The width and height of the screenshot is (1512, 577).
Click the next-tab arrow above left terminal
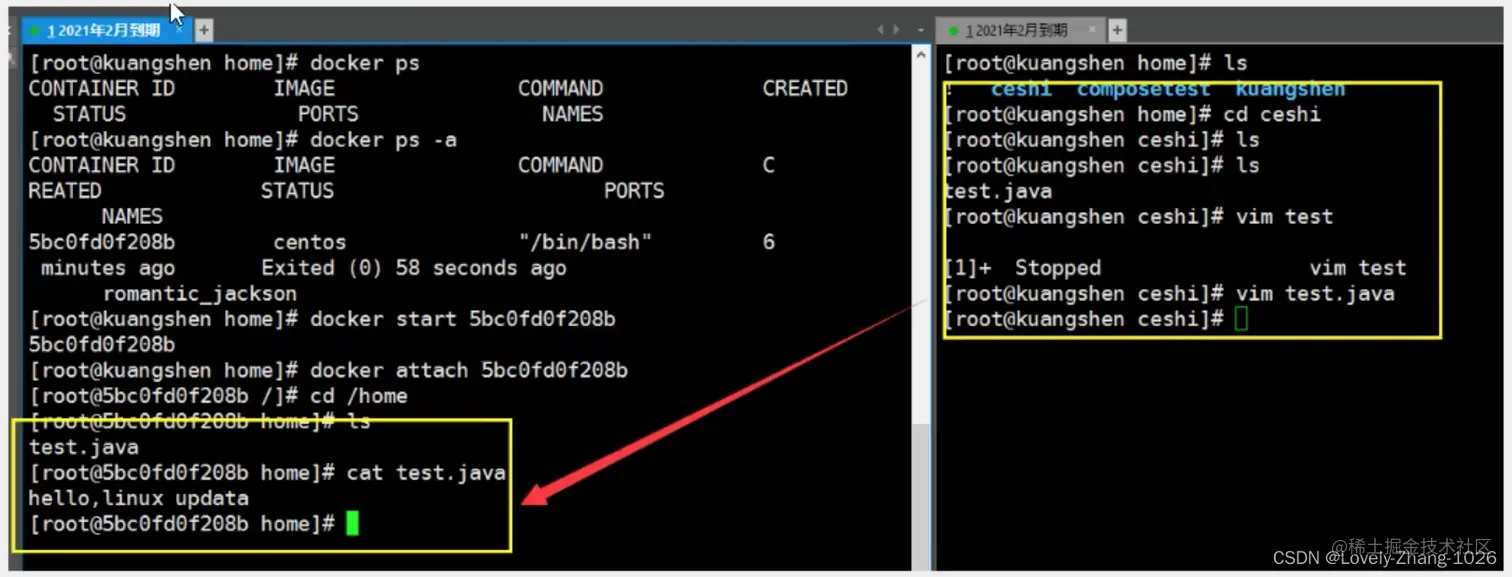pyautogui.click(x=896, y=30)
